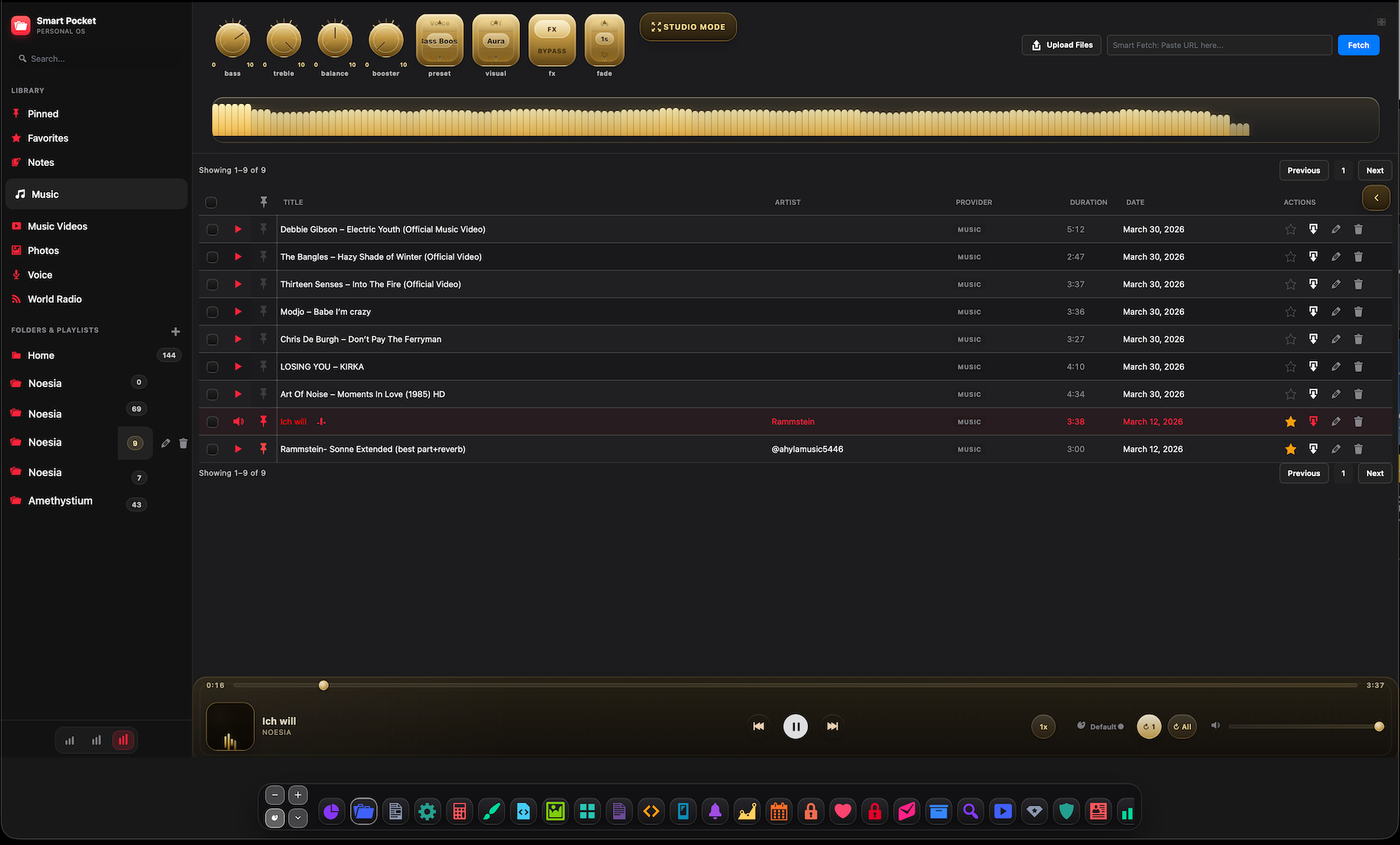Go to the previous track in player

[x=759, y=726]
